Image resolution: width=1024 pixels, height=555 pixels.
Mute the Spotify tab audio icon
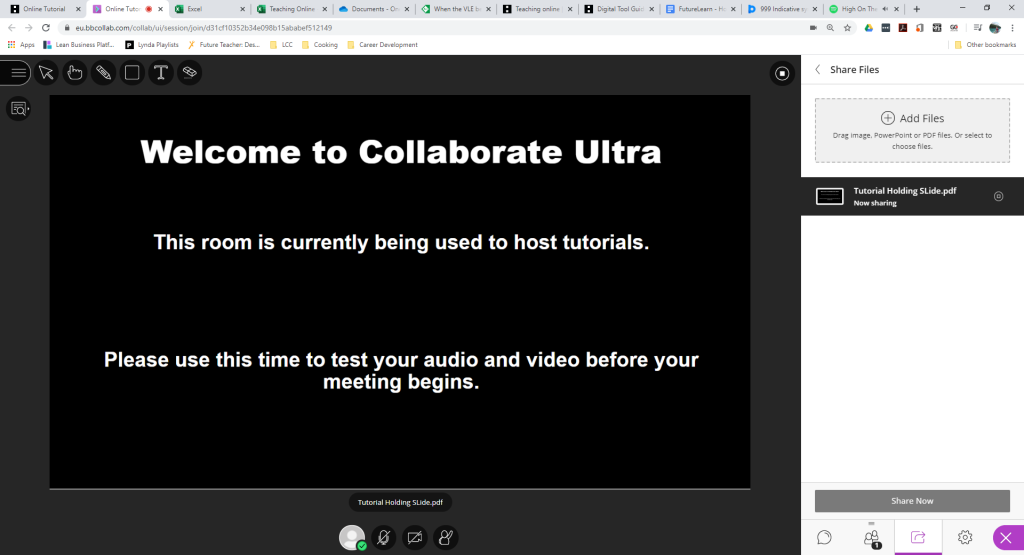[885, 9]
